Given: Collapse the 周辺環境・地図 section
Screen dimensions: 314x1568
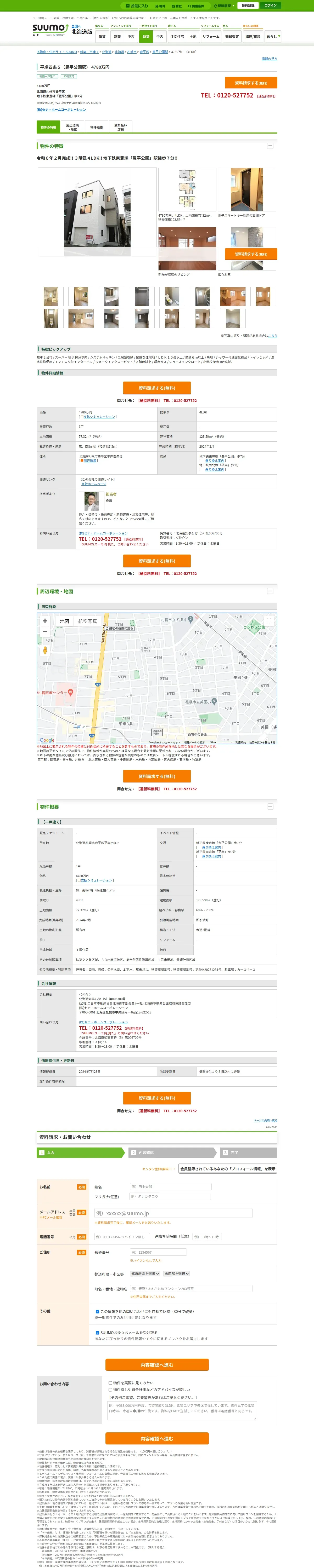Looking at the screenshot, I should (x=270, y=591).
